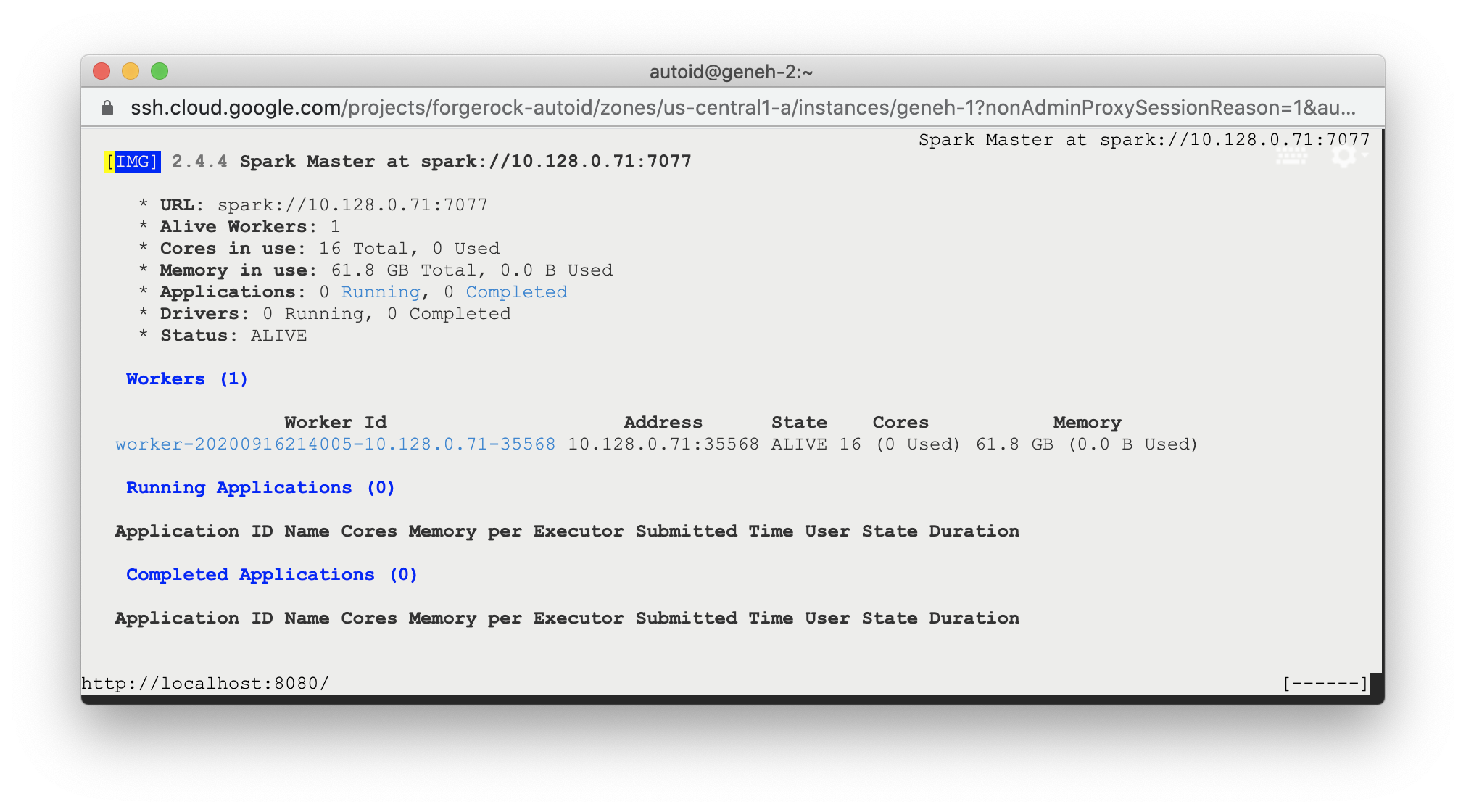1466x812 pixels.
Task: Open the on-screen keyboard icon
Action: tap(1291, 157)
